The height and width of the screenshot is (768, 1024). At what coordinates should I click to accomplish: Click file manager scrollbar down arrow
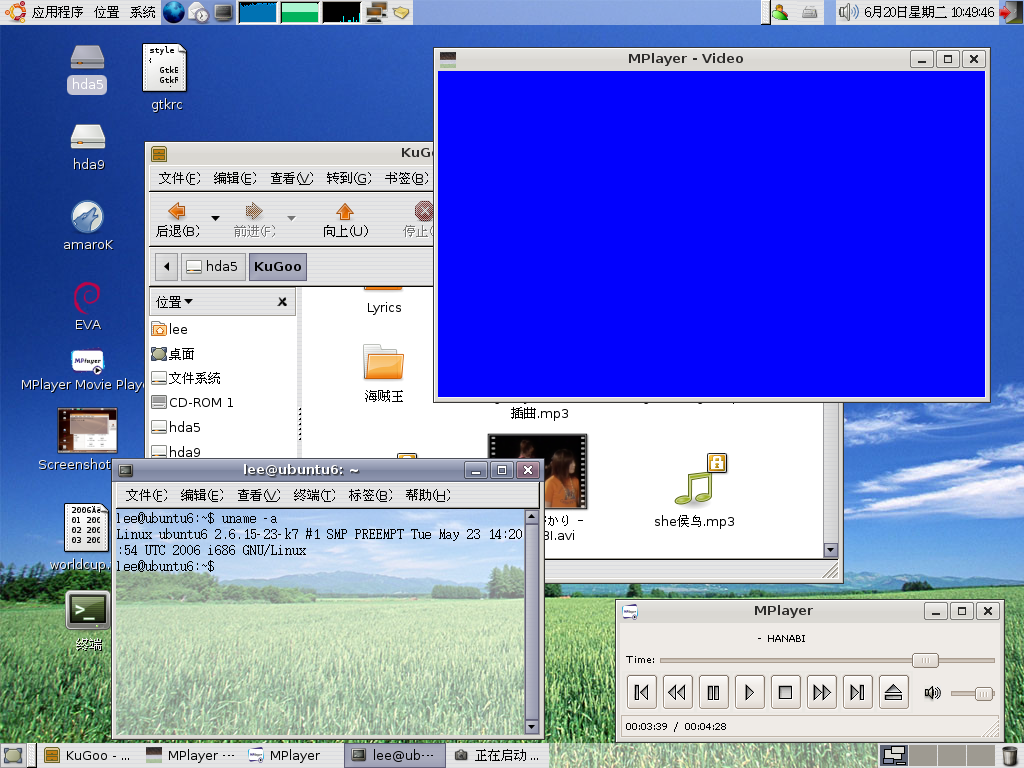pos(831,550)
